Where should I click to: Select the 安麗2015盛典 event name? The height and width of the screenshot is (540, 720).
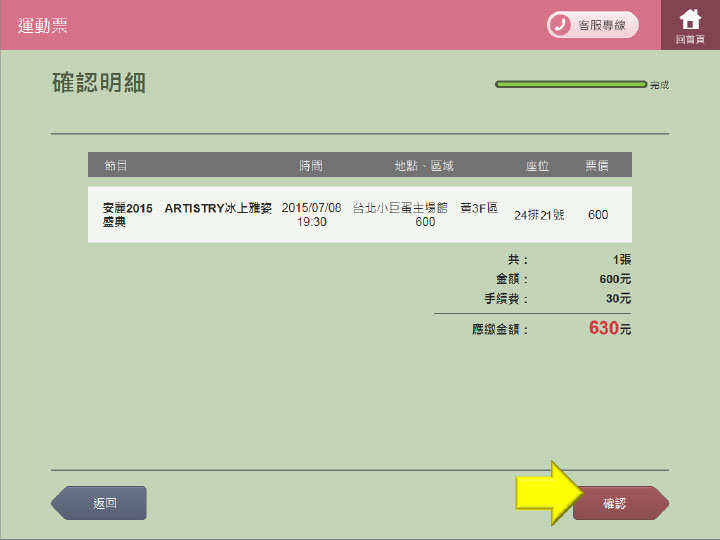tap(128, 214)
